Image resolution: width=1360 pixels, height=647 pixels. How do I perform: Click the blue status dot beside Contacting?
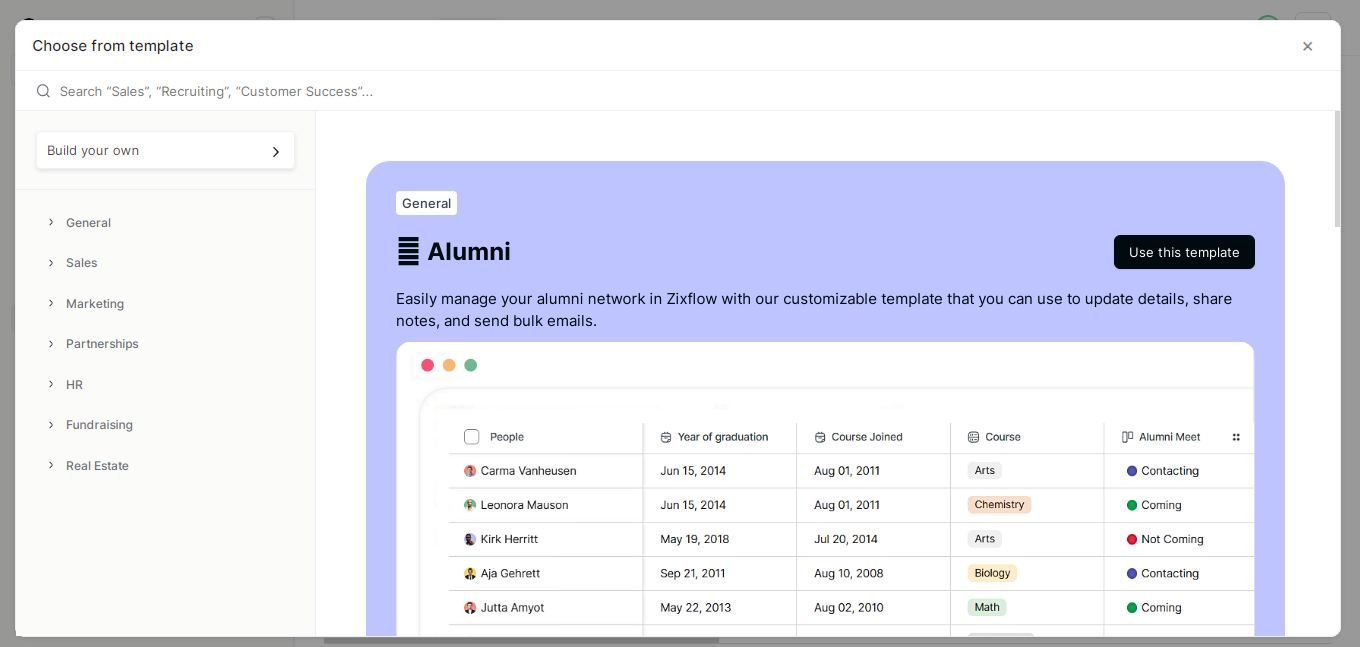click(1131, 470)
